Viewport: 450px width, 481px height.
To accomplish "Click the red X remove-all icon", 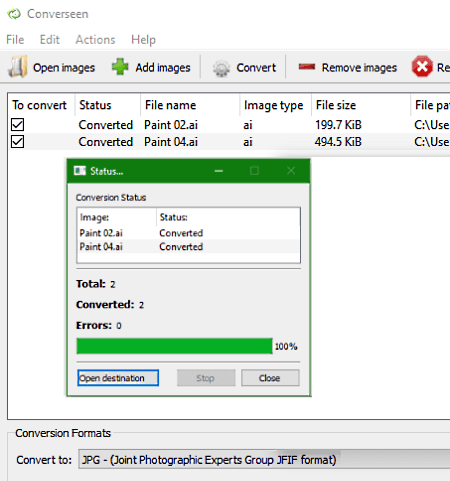I will pos(422,66).
